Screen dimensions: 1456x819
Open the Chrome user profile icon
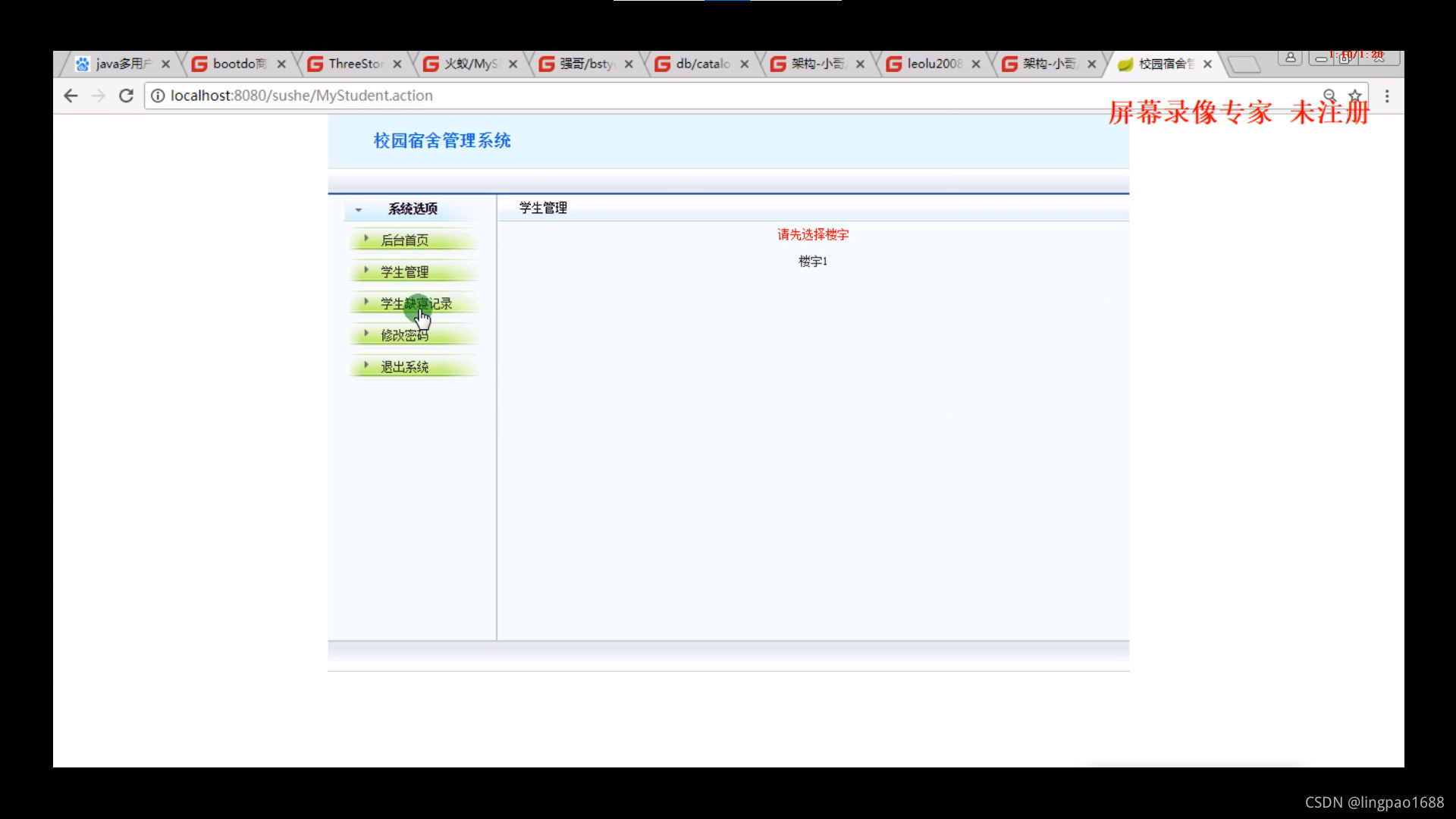coord(1290,58)
